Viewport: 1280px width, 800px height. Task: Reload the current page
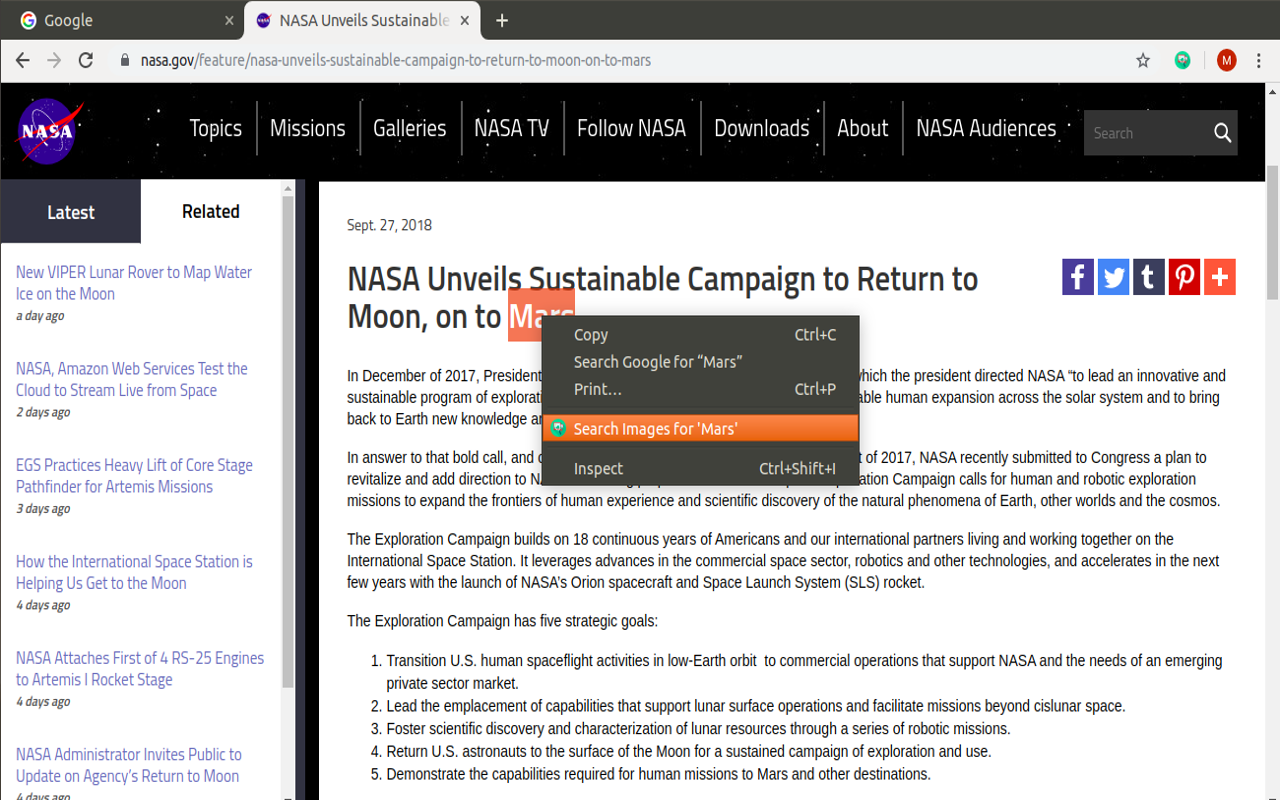pyautogui.click(x=86, y=60)
